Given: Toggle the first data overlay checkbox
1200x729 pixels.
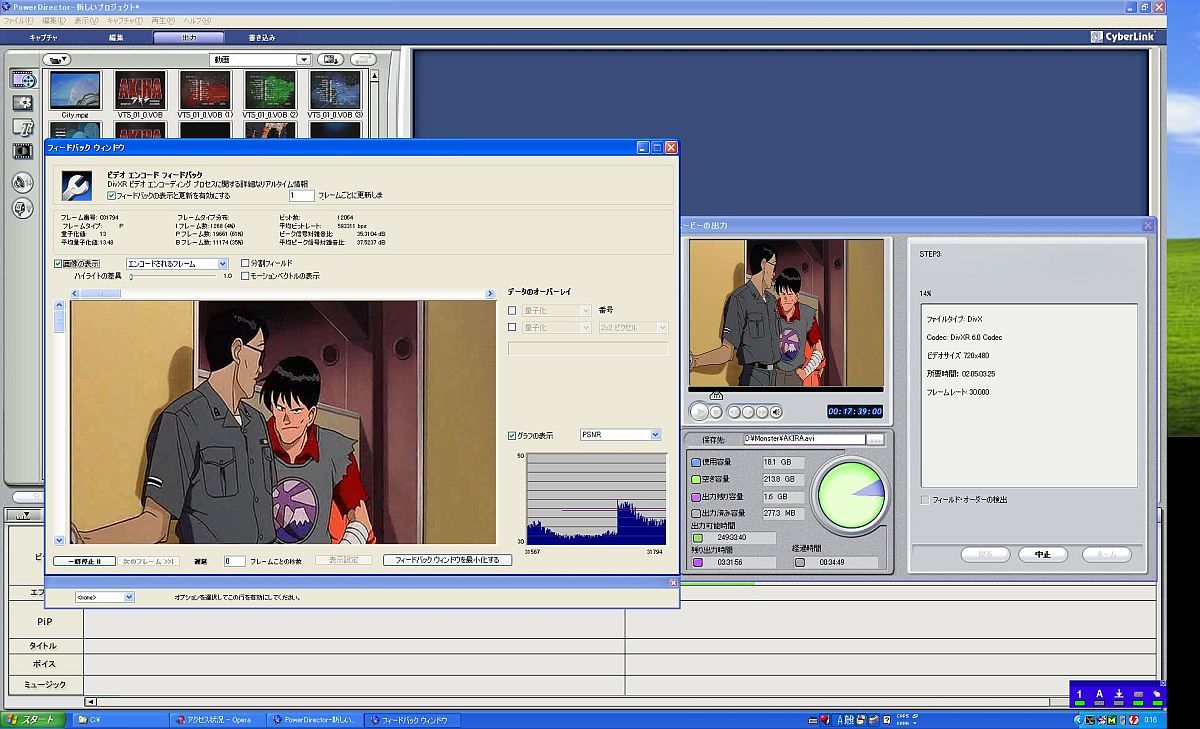Looking at the screenshot, I should tap(513, 311).
